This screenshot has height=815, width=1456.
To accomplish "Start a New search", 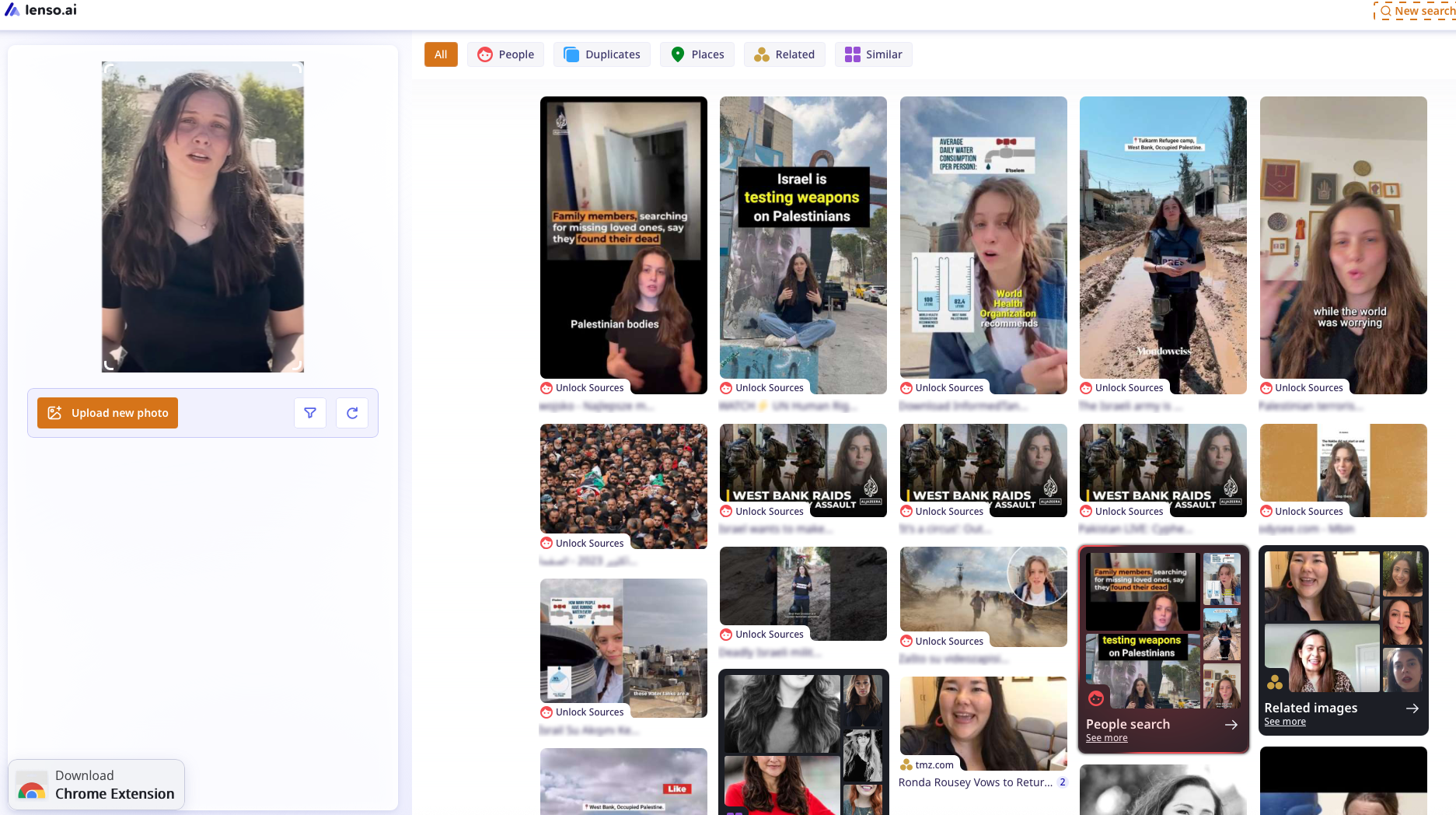I will pyautogui.click(x=1416, y=11).
